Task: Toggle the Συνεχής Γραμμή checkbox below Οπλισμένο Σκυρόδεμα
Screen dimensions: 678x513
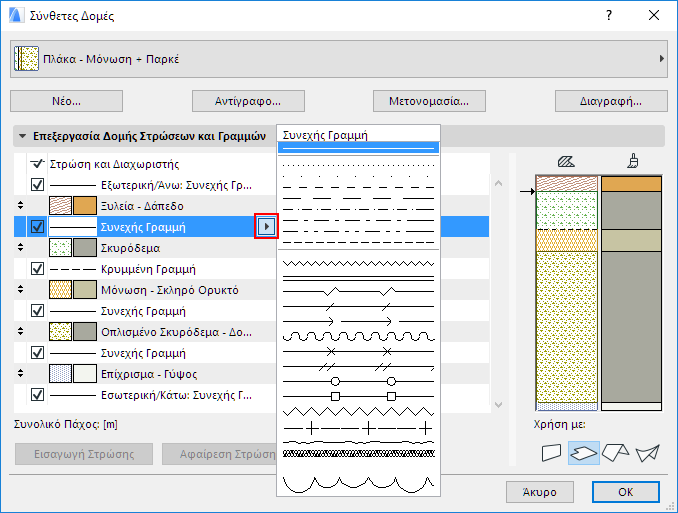Action: pos(38,353)
